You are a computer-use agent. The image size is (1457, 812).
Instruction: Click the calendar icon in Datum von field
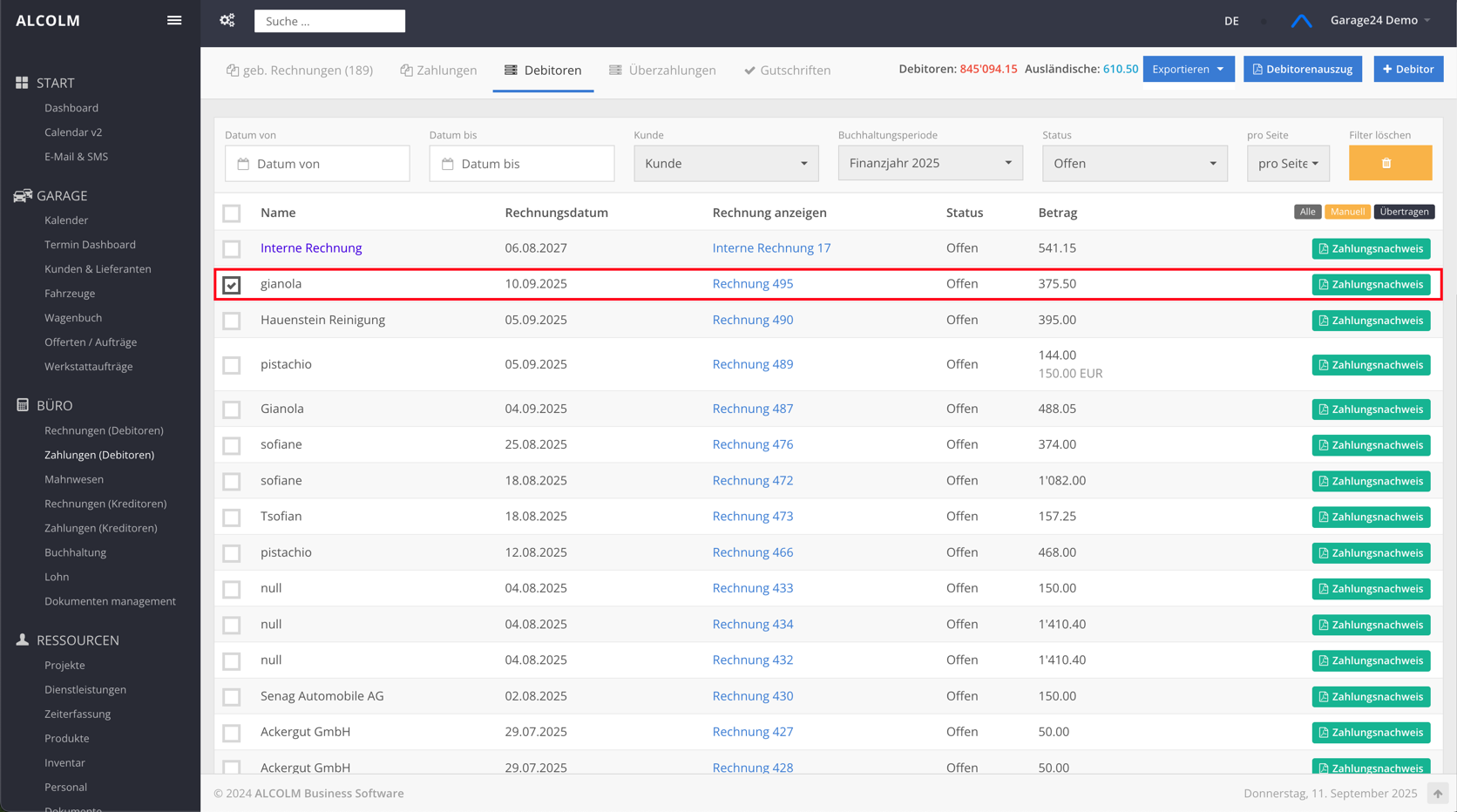pyautogui.click(x=244, y=164)
